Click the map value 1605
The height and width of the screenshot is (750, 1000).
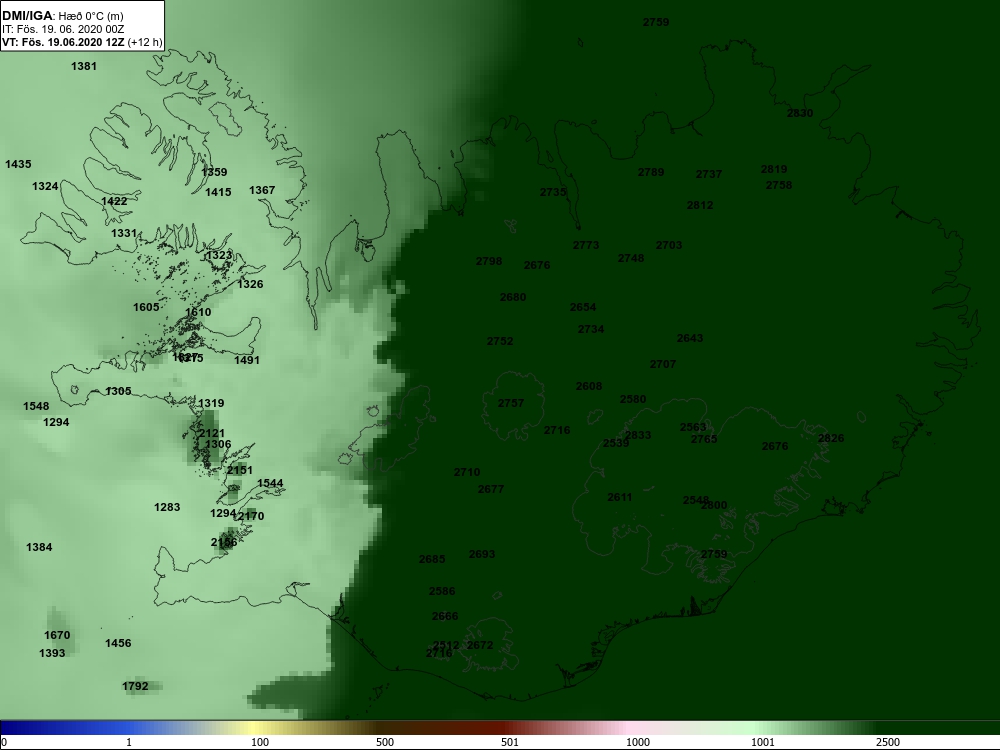(x=146, y=307)
